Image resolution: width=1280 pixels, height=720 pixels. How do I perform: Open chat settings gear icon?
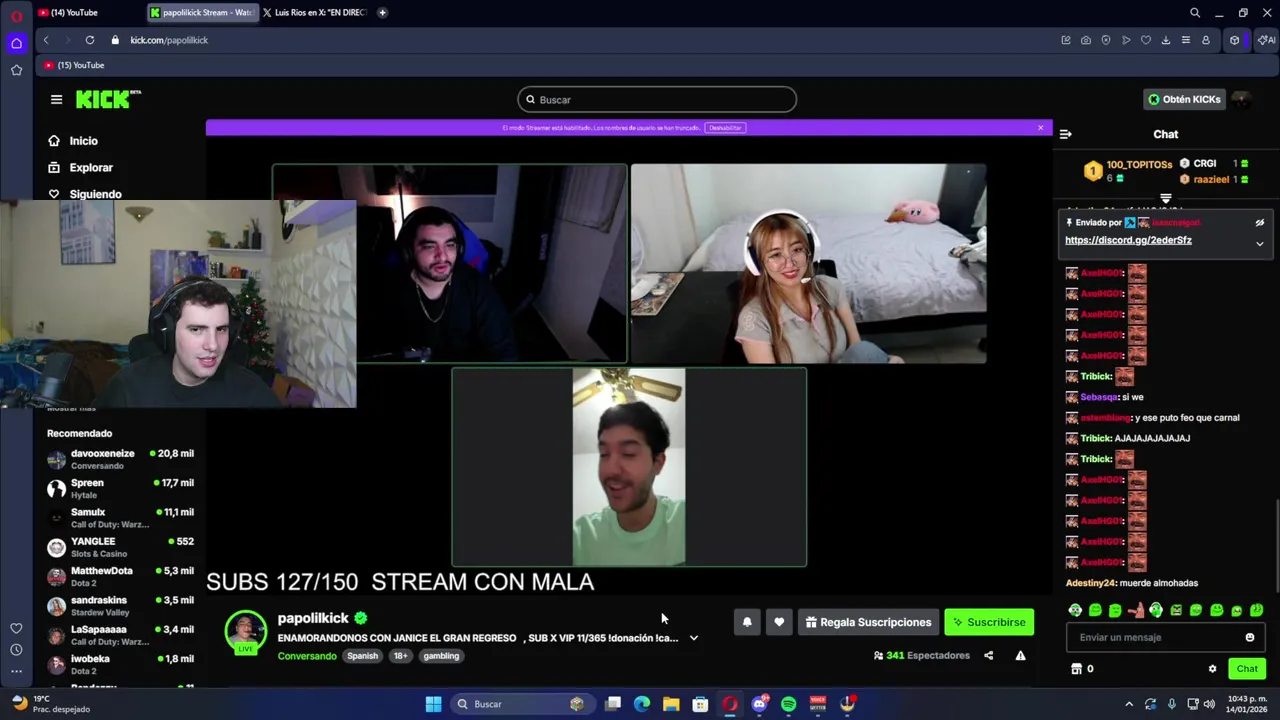pyautogui.click(x=1212, y=669)
